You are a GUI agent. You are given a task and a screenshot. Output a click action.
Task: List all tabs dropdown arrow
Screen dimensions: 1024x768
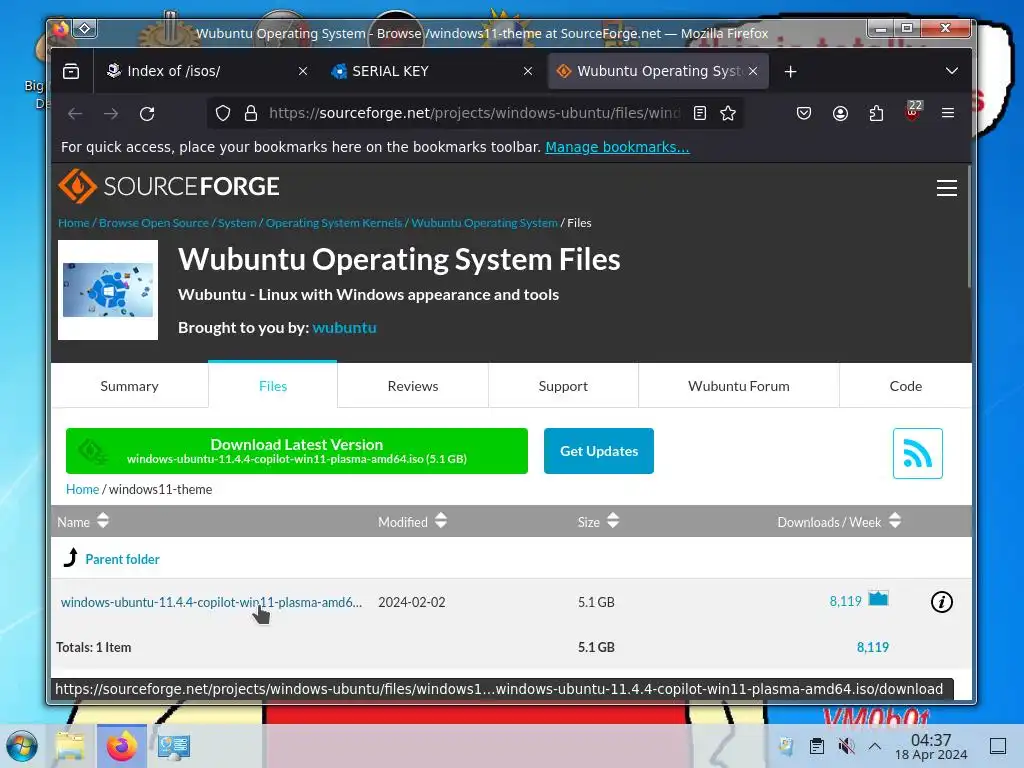point(952,71)
